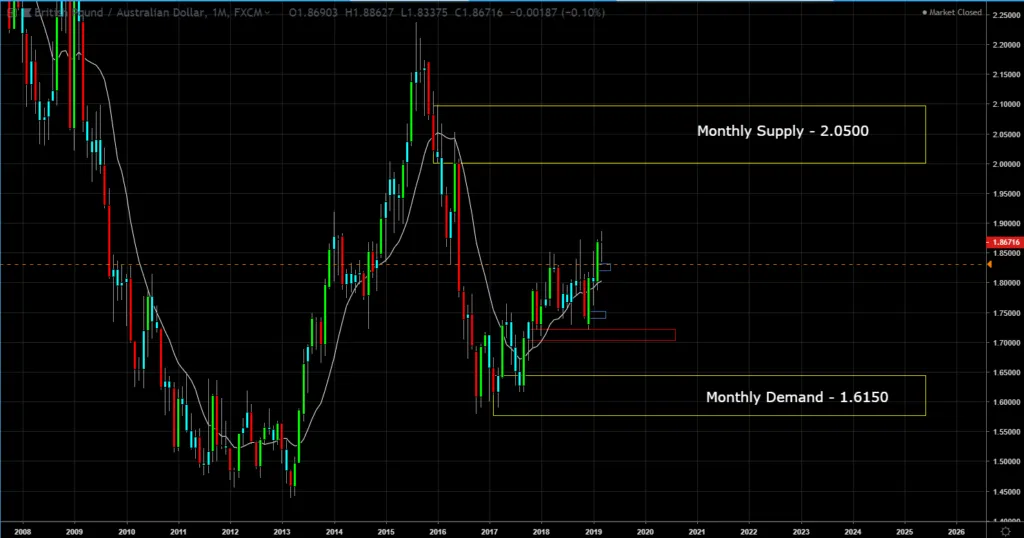Click the high value H1.88627
The width and height of the screenshot is (1024, 538).
[369, 12]
